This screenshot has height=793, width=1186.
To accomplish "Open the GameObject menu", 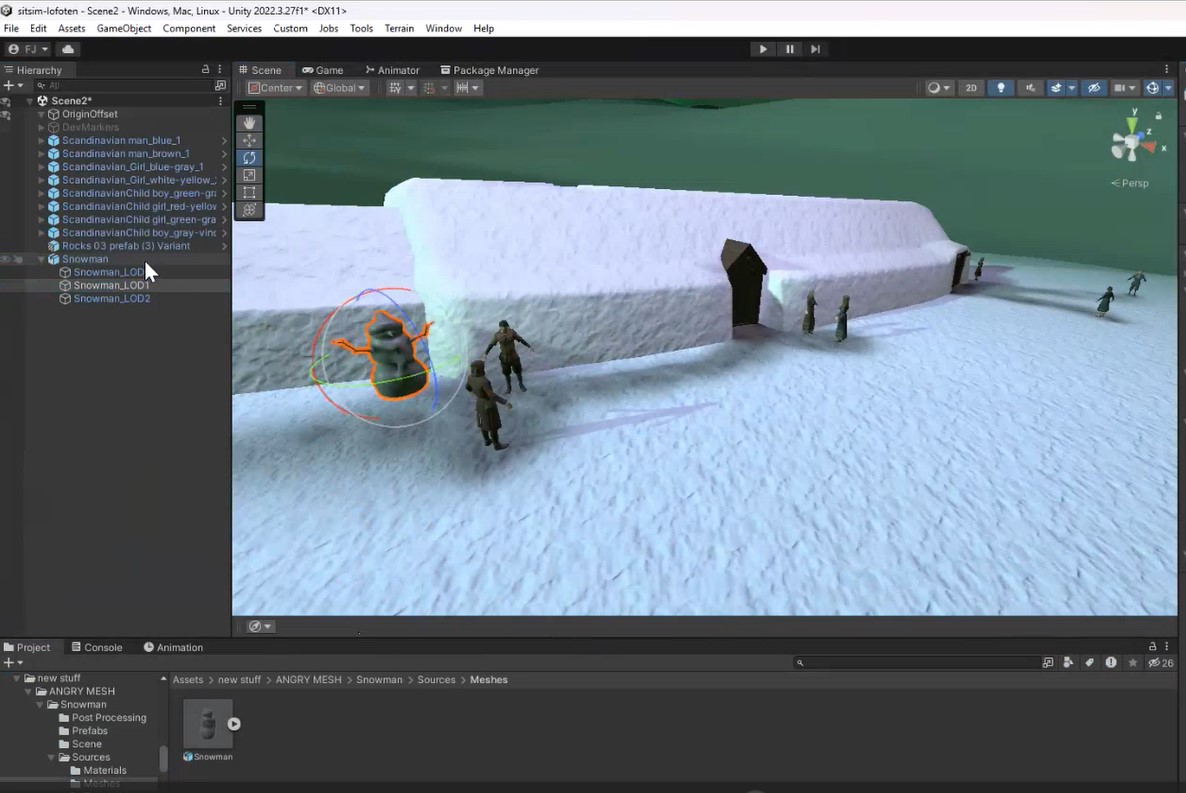I will coord(123,28).
